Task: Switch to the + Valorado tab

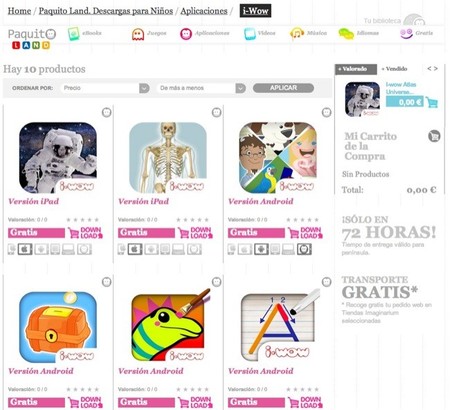Action: click(x=356, y=69)
